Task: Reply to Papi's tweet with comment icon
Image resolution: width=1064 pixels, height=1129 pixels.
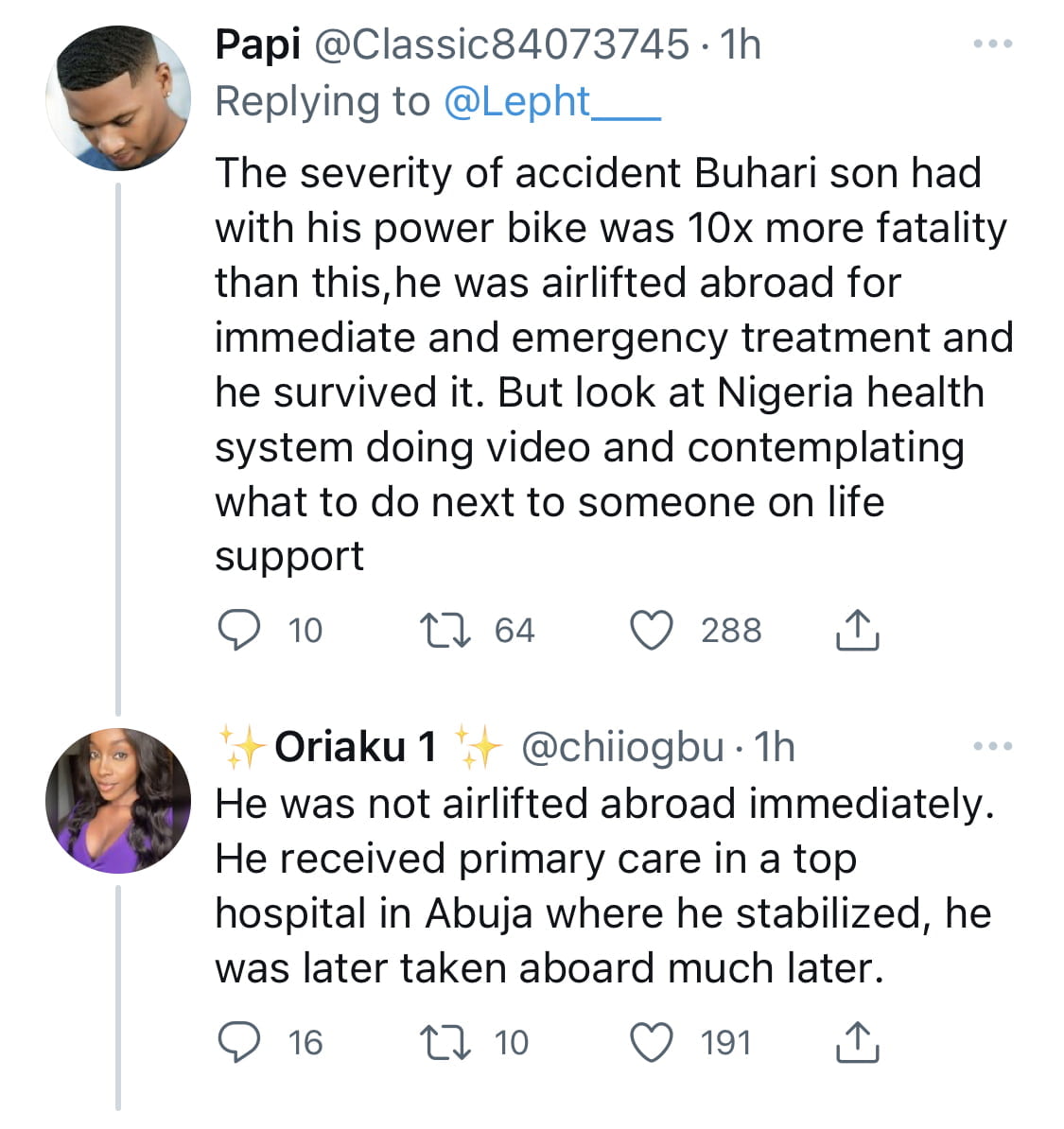Action: 239,630
